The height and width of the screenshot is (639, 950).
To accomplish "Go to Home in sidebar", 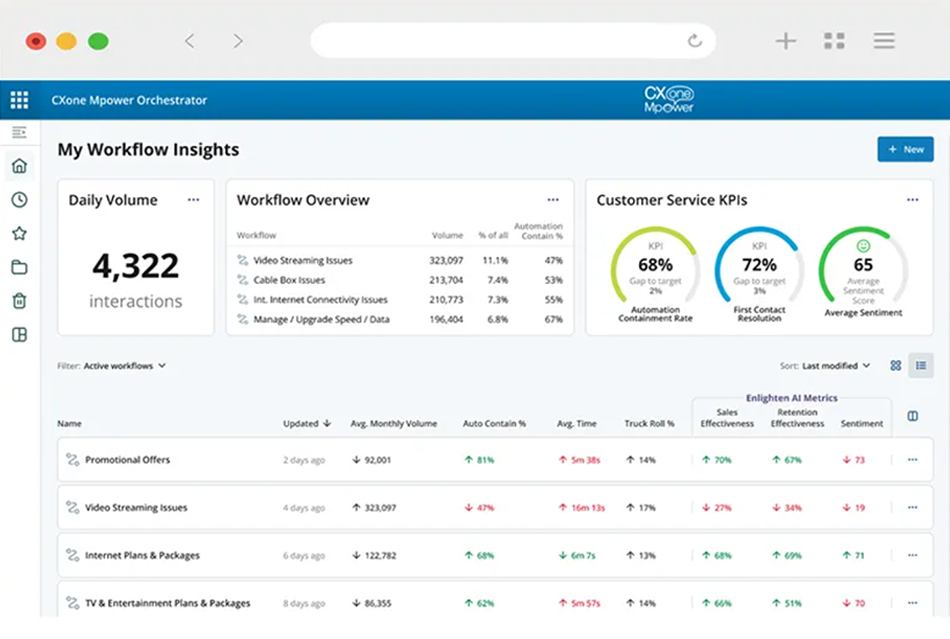I will tap(19, 165).
